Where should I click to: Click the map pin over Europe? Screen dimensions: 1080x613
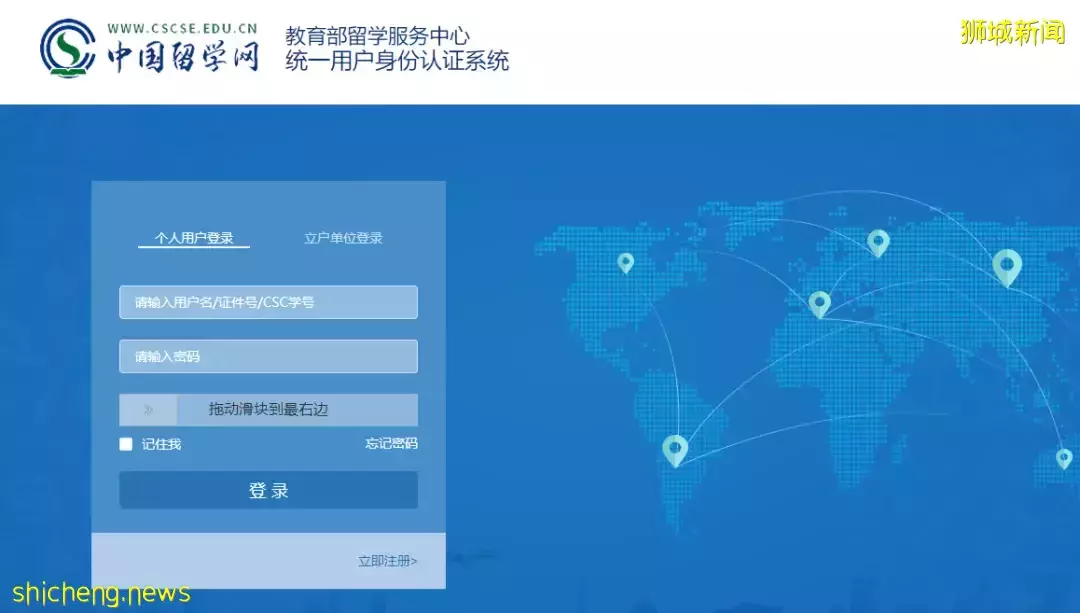[x=878, y=242]
